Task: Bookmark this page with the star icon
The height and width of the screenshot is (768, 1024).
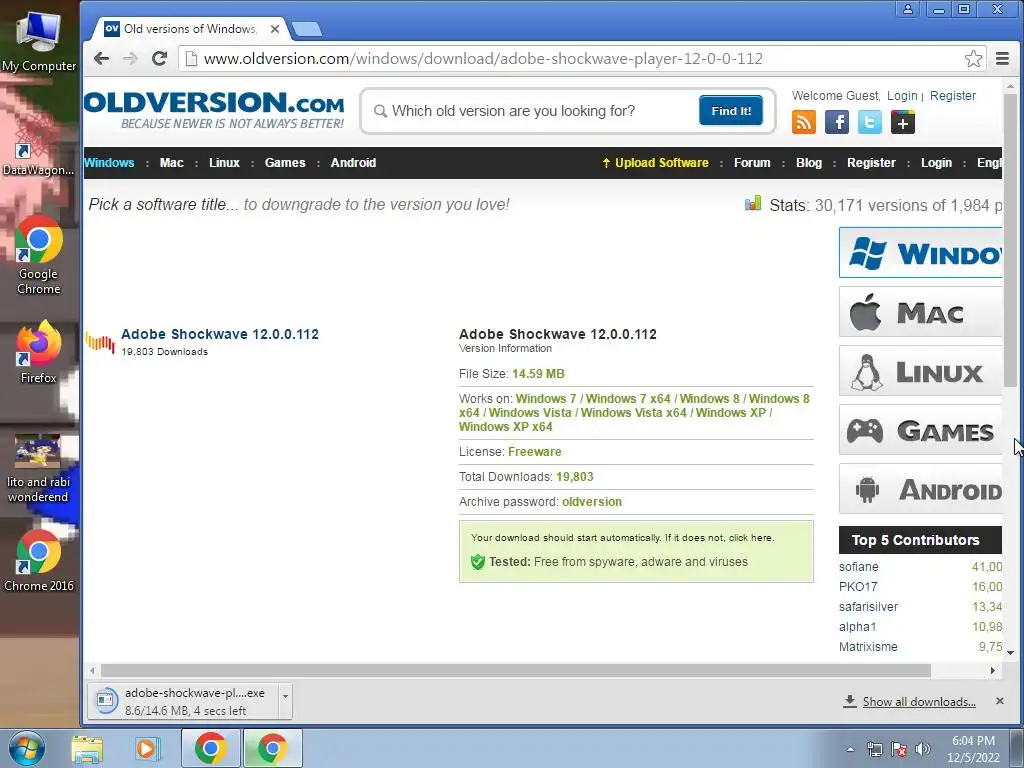Action: tap(973, 59)
